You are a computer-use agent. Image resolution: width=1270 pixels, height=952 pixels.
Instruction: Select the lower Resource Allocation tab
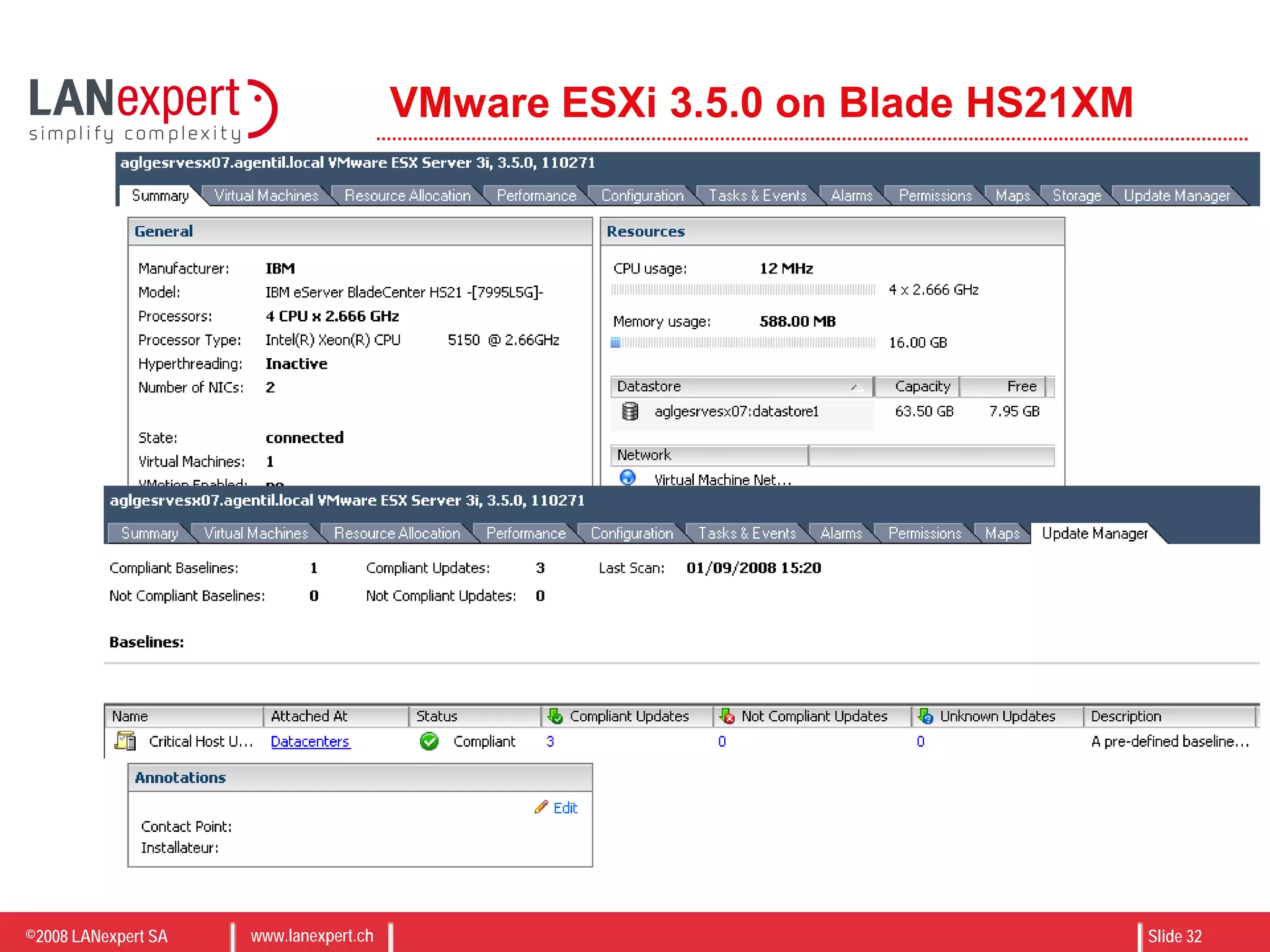397,534
